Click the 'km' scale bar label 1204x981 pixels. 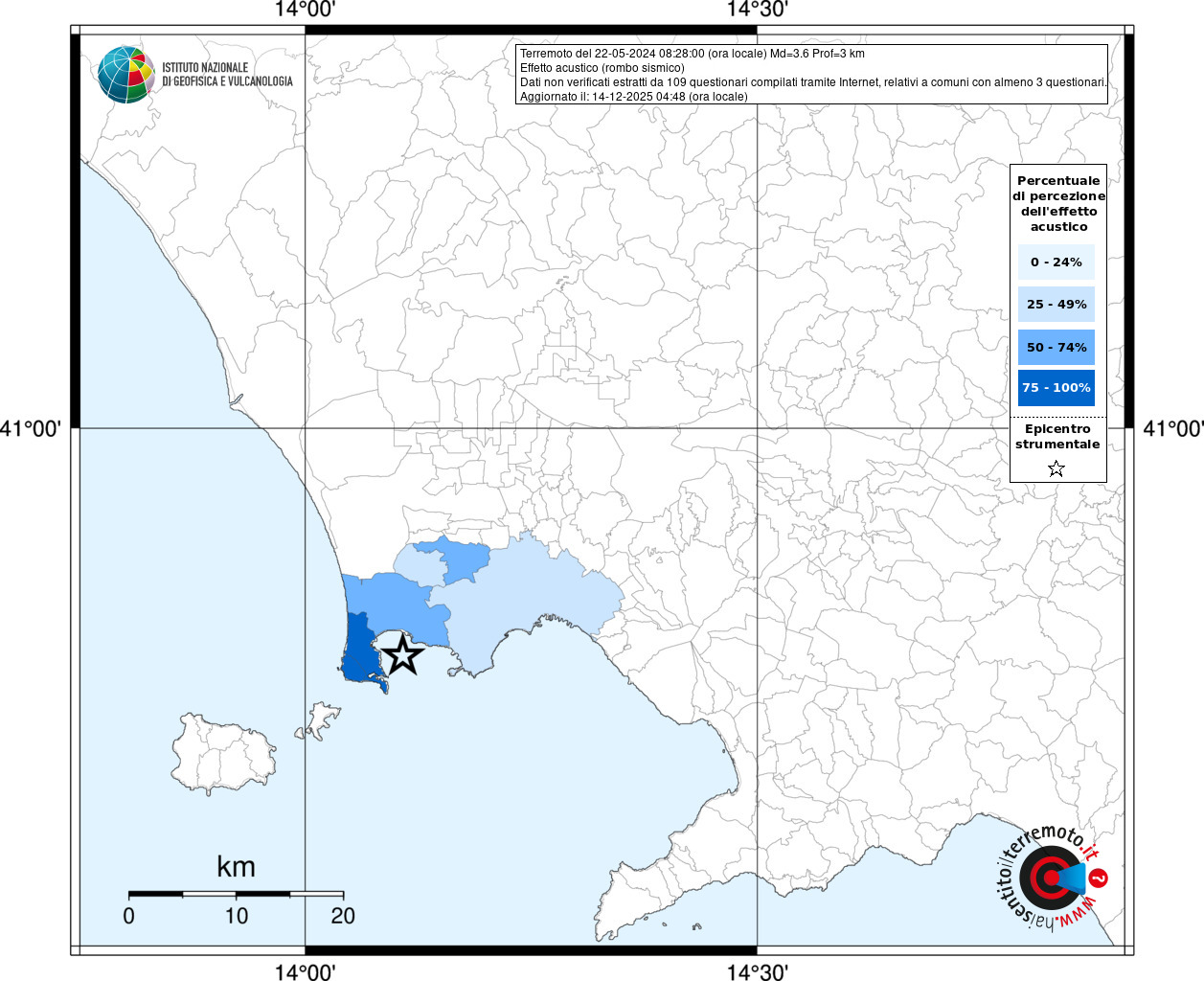pyautogui.click(x=236, y=866)
